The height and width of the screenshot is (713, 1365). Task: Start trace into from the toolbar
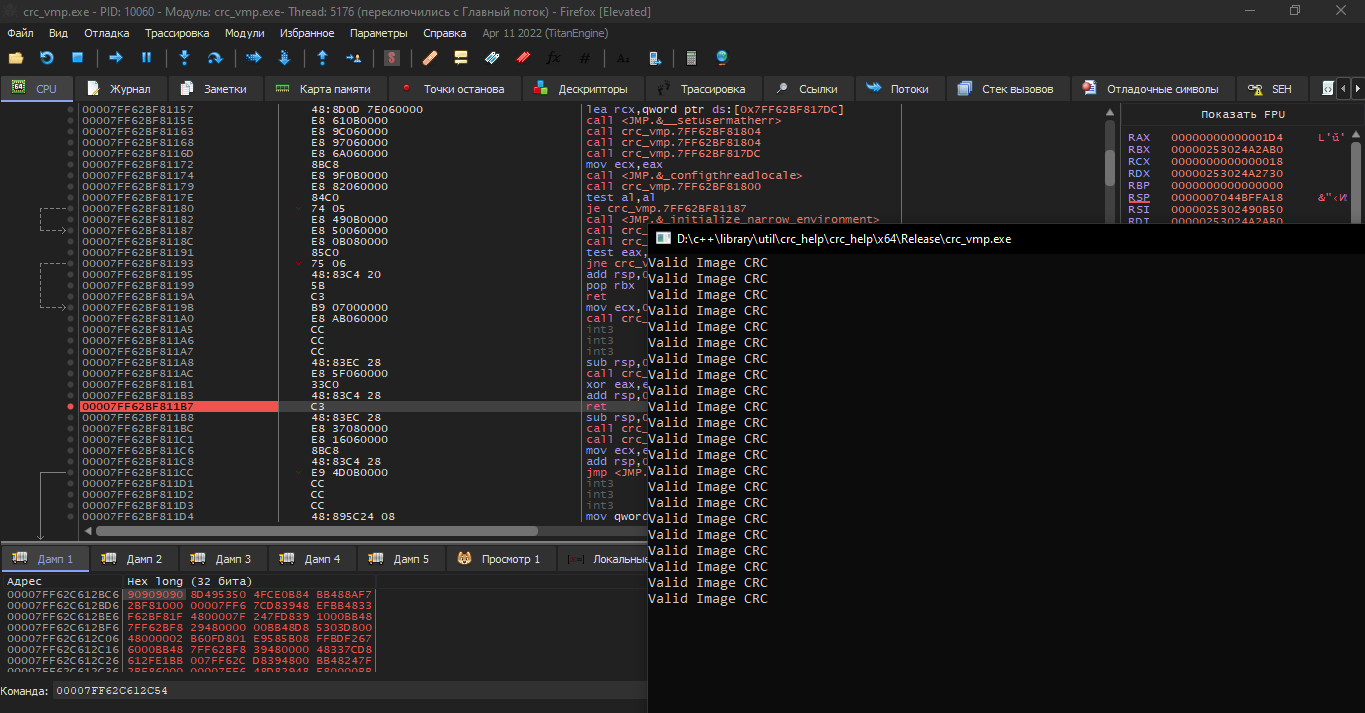click(x=254, y=58)
